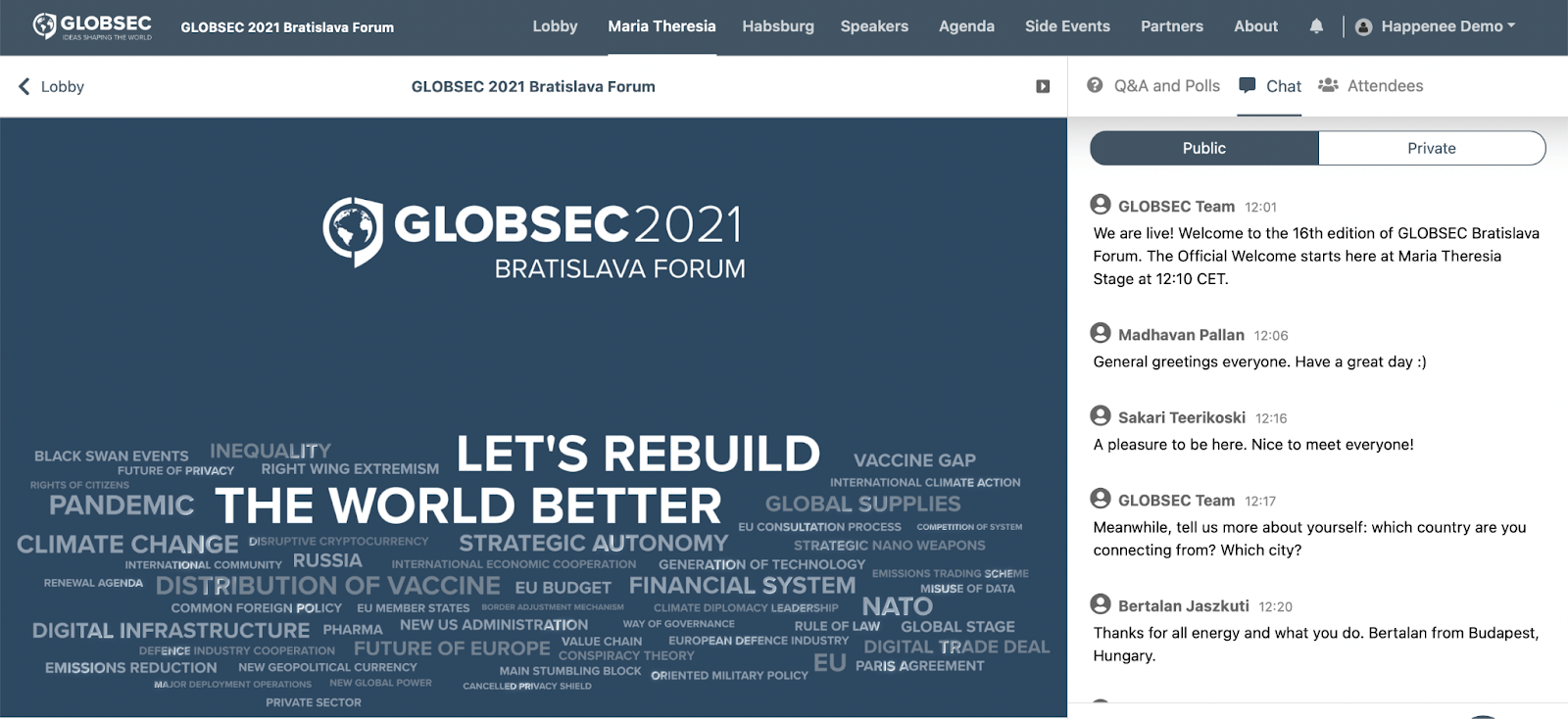Image resolution: width=1568 pixels, height=719 pixels.
Task: Click Bertalan Jaszkuti's avatar icon
Action: pyautogui.click(x=1101, y=604)
